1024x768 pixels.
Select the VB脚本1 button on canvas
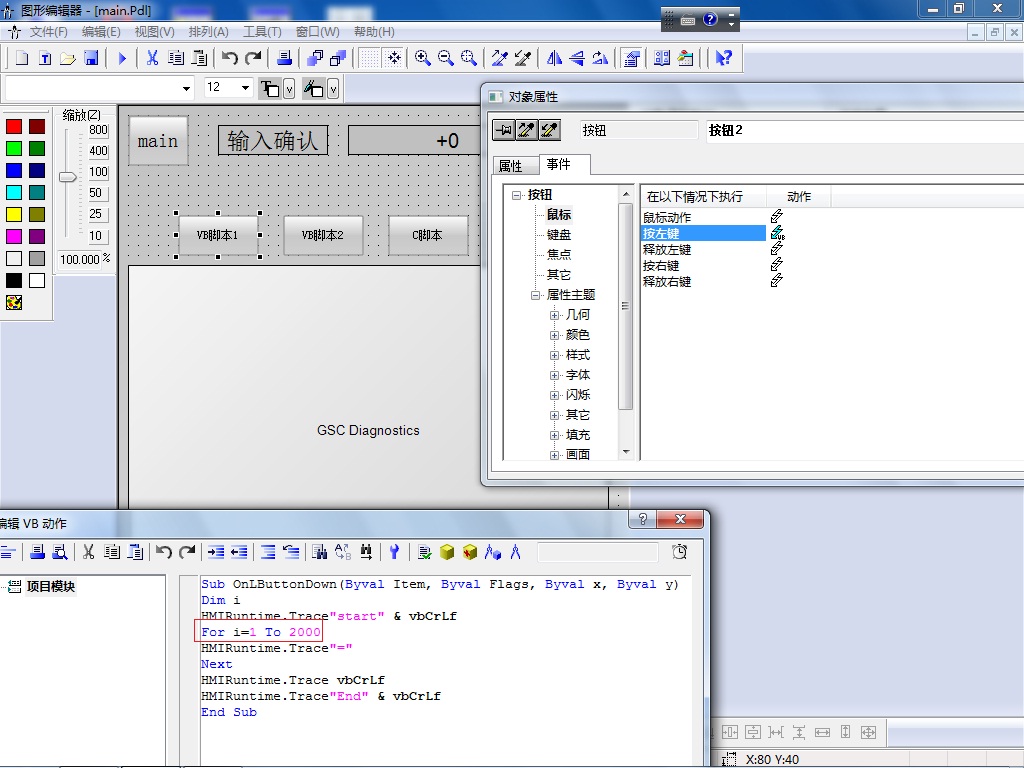[218, 235]
